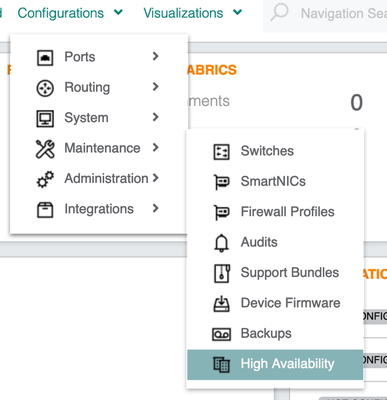Screen dimensions: 387x400
Task: Click the Administration gears icon
Action: tap(45, 179)
